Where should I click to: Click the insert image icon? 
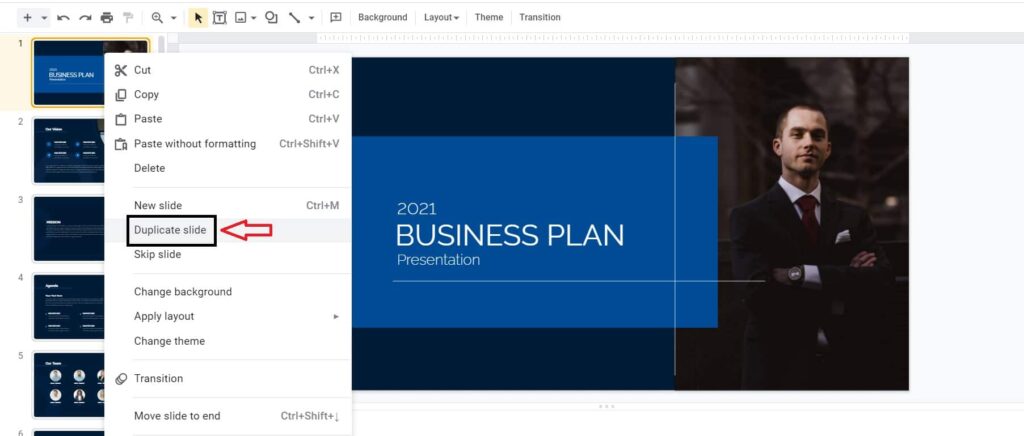pos(240,18)
